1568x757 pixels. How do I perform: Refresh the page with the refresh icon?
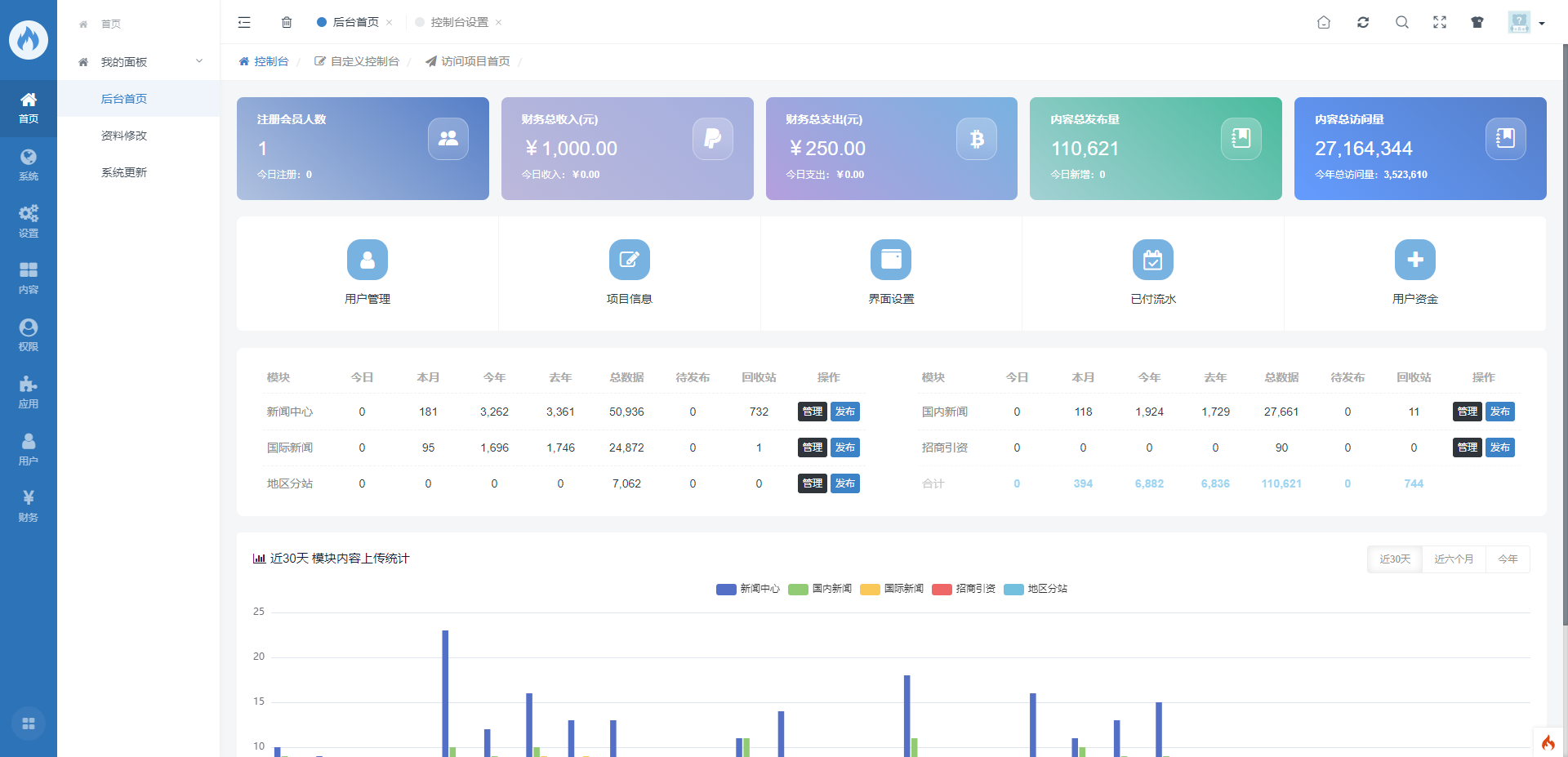pyautogui.click(x=1363, y=22)
